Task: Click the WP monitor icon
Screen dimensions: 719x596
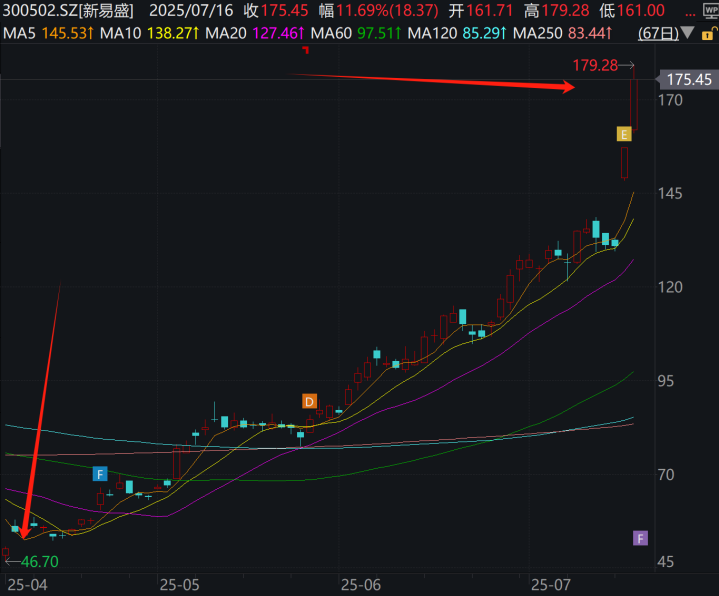Action: (x=711, y=11)
